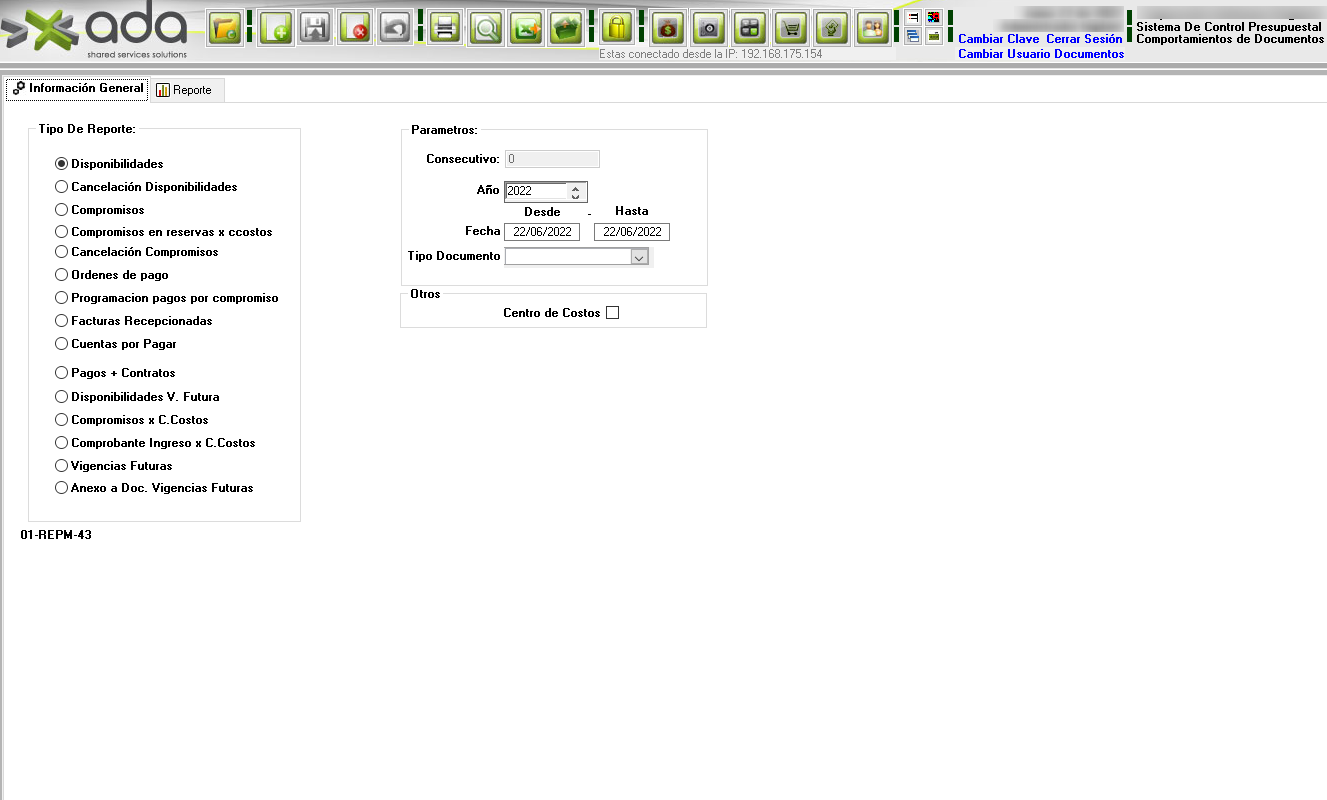Click the Desde date input field
1327x800 pixels.
coord(542,232)
